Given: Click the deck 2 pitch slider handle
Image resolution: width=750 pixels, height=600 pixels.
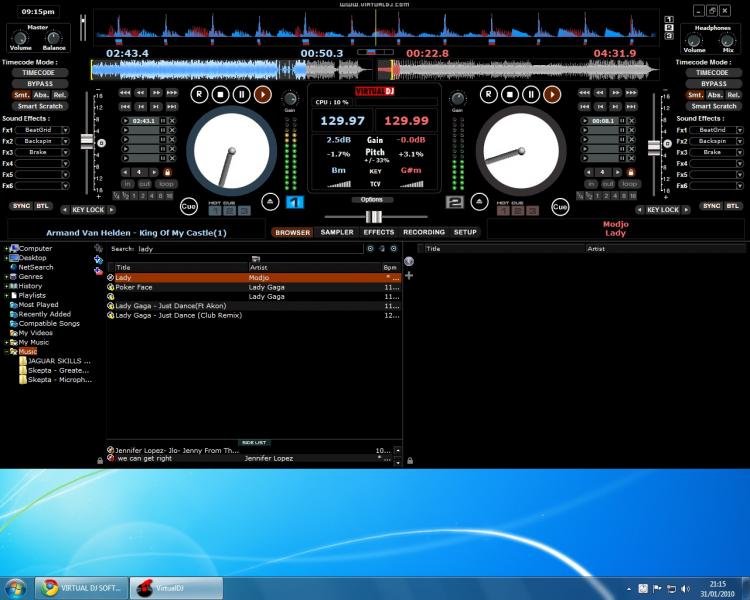Looking at the screenshot, I should [654, 147].
